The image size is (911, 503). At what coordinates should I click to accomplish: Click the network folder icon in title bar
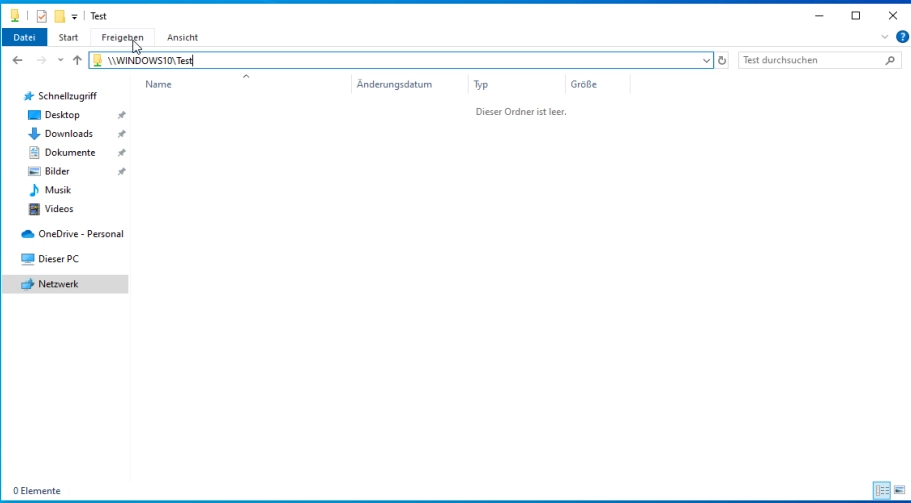tap(15, 16)
